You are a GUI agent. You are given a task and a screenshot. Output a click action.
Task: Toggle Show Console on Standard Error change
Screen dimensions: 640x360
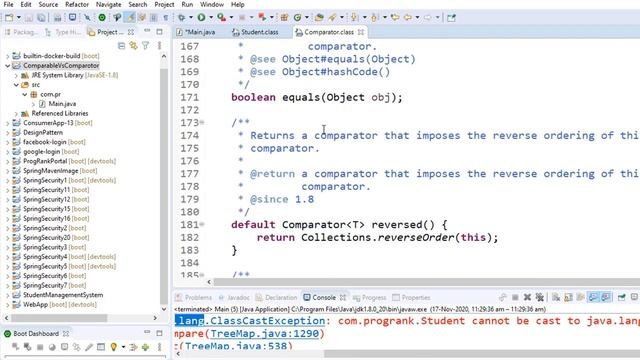coord(606,297)
